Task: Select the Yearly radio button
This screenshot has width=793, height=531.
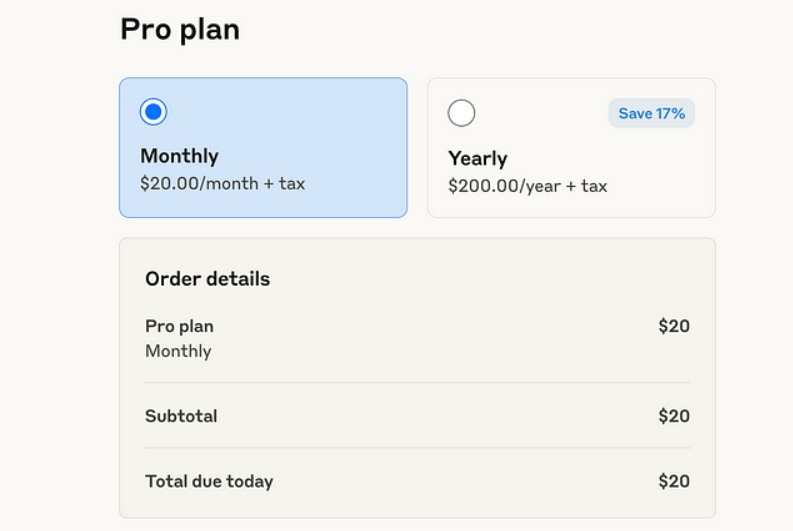Action: click(x=461, y=113)
